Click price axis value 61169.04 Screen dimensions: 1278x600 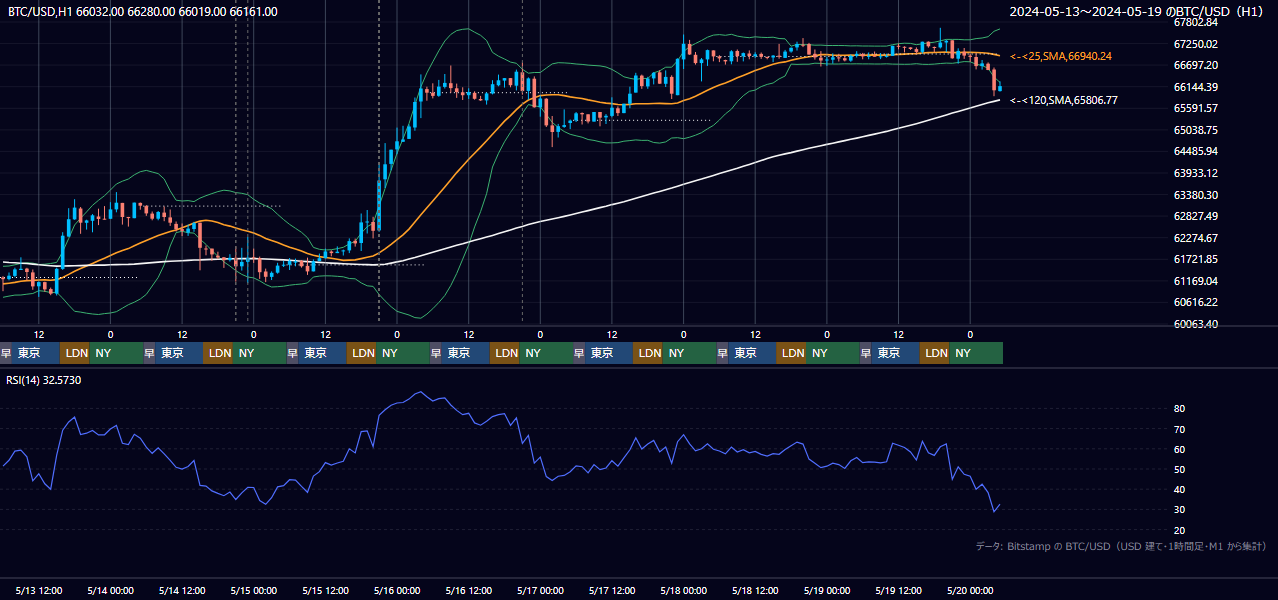pos(1195,281)
